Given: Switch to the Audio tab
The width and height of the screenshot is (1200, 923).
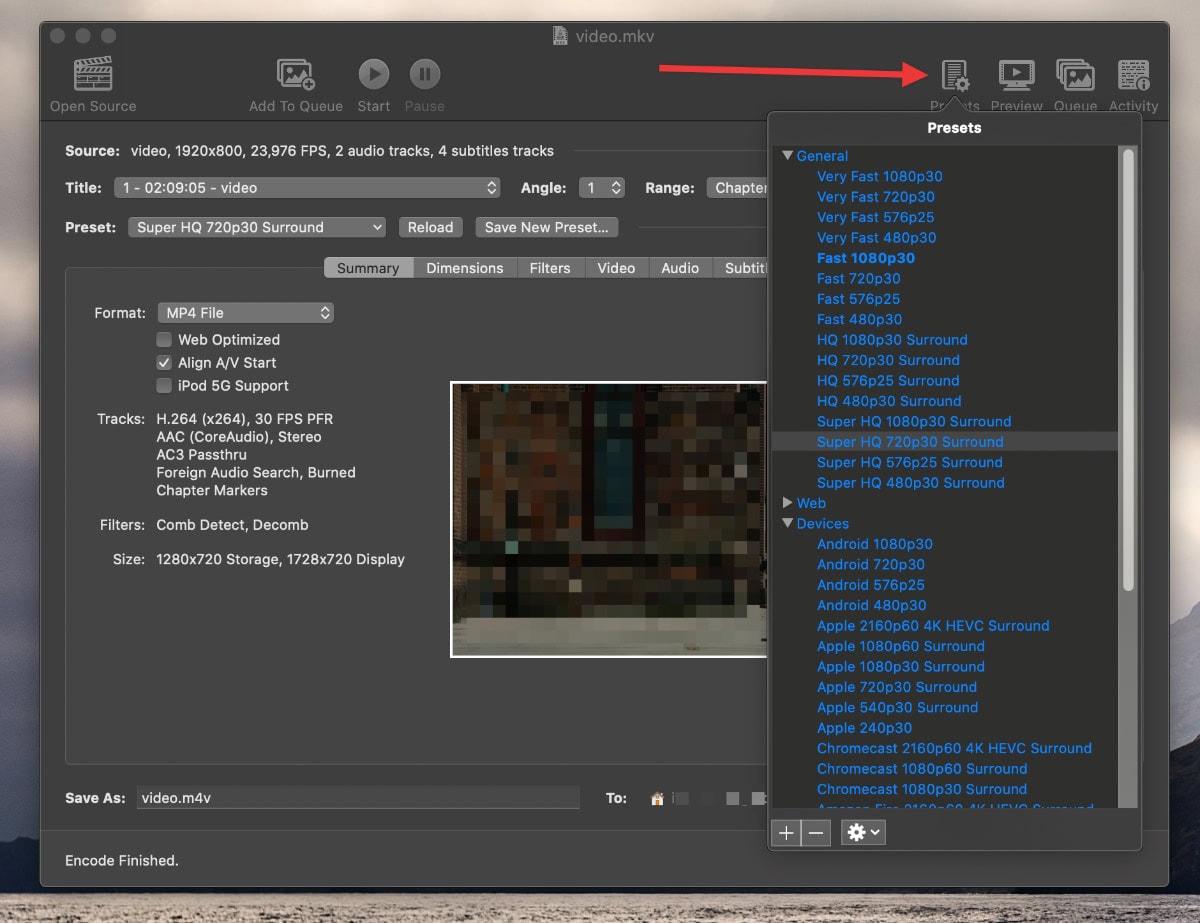Looking at the screenshot, I should point(680,268).
